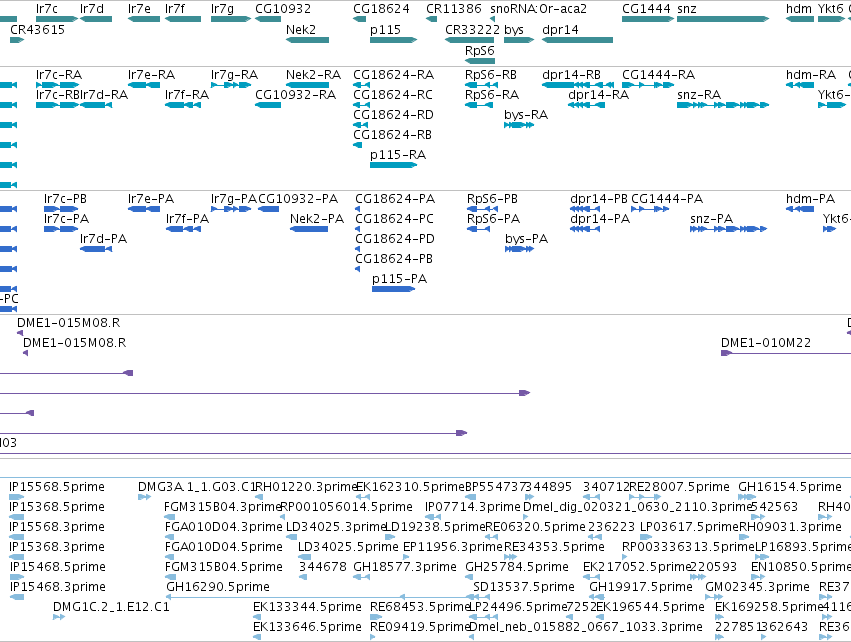Select the CG1444-PA protein label

coord(667,199)
